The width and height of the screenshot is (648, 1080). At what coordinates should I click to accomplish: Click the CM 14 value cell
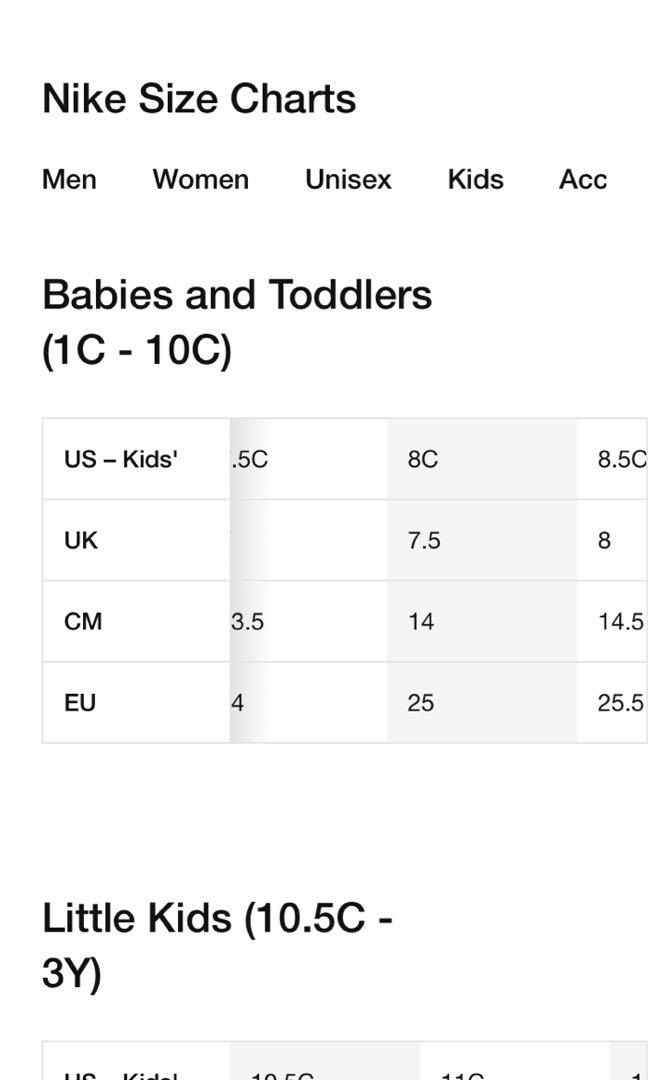tap(481, 621)
